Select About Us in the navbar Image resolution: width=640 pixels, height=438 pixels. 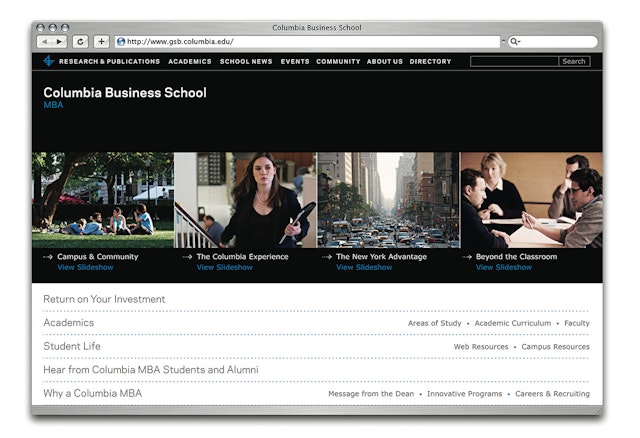coord(384,62)
